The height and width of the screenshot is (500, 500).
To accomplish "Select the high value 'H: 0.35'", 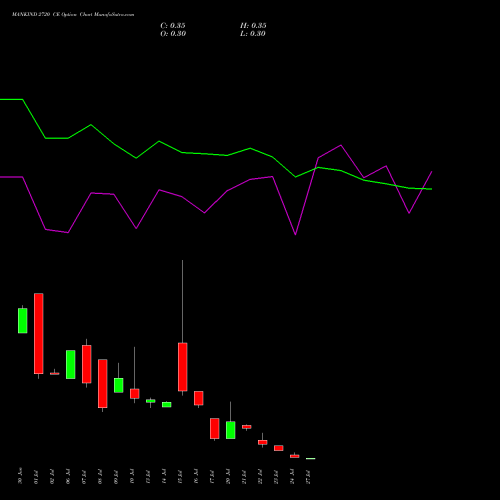I will click(x=253, y=26).
